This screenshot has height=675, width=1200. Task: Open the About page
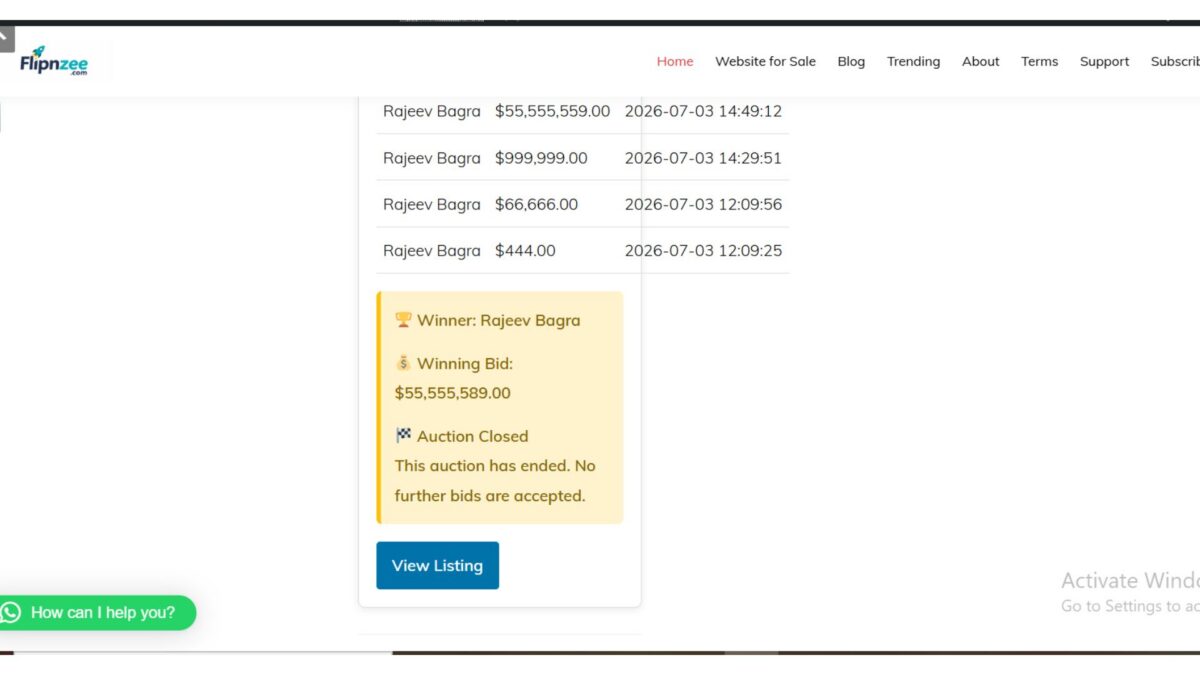[x=980, y=61]
